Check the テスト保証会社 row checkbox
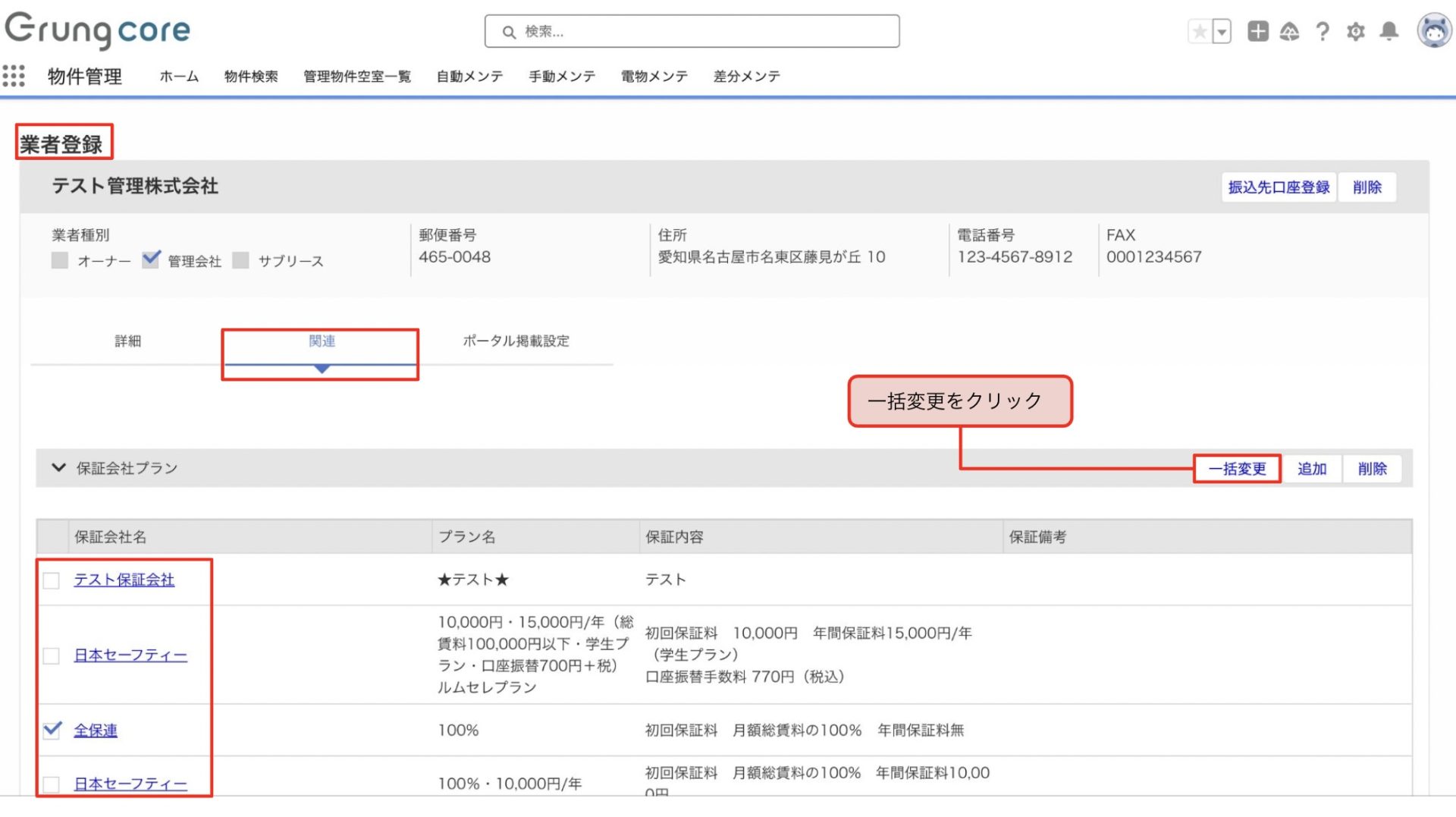Screen dimensions: 1456x817 coord(52,581)
